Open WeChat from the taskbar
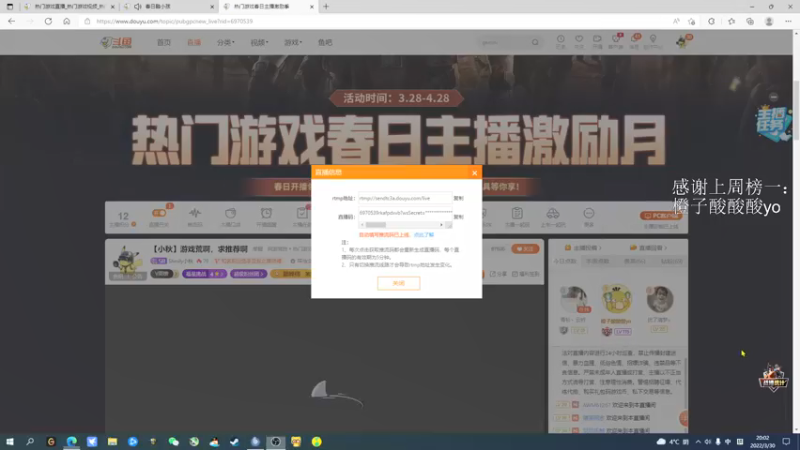Screen dimensions: 800x450 [173, 442]
